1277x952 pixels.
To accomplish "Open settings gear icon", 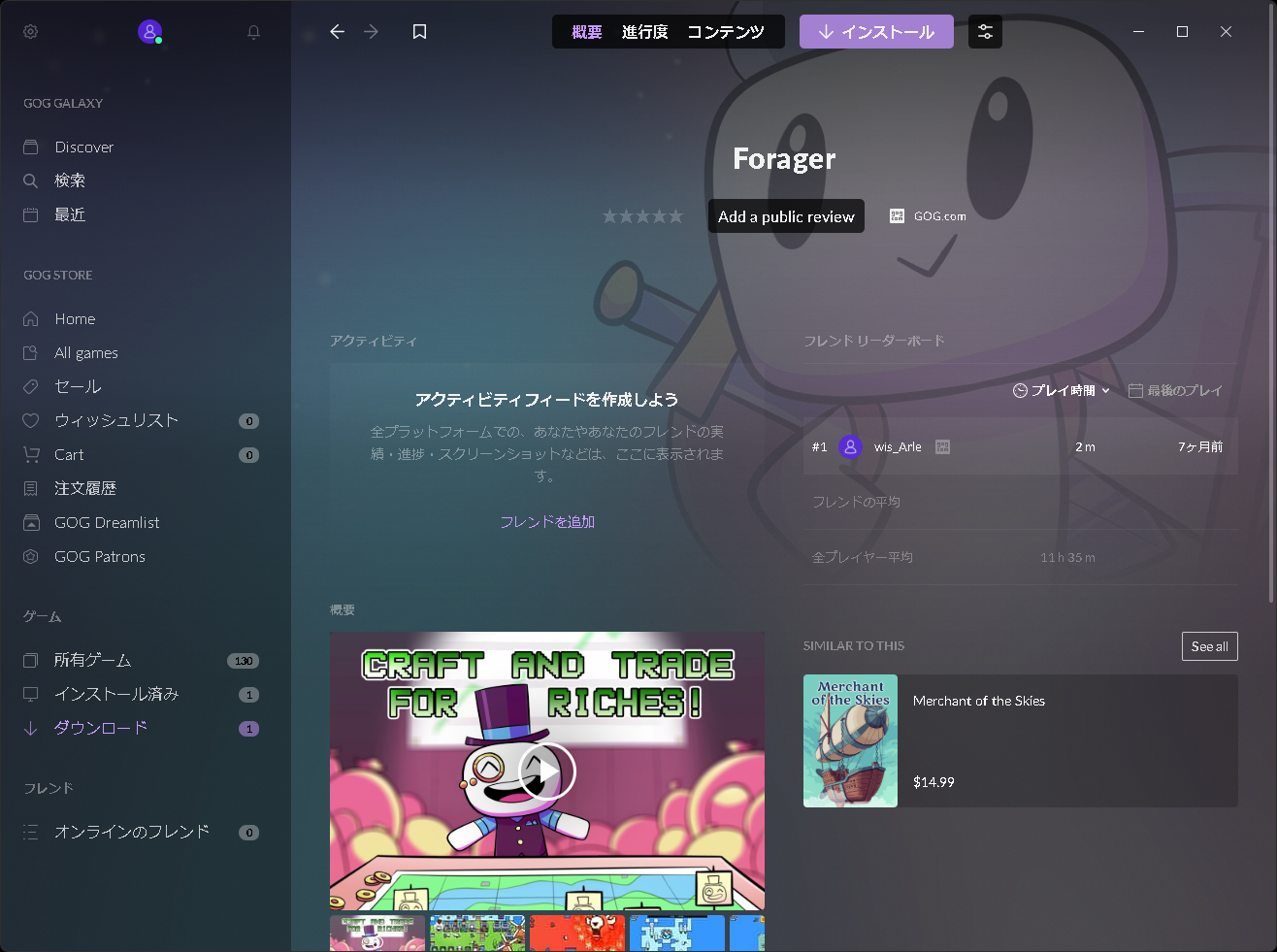I will point(31,32).
